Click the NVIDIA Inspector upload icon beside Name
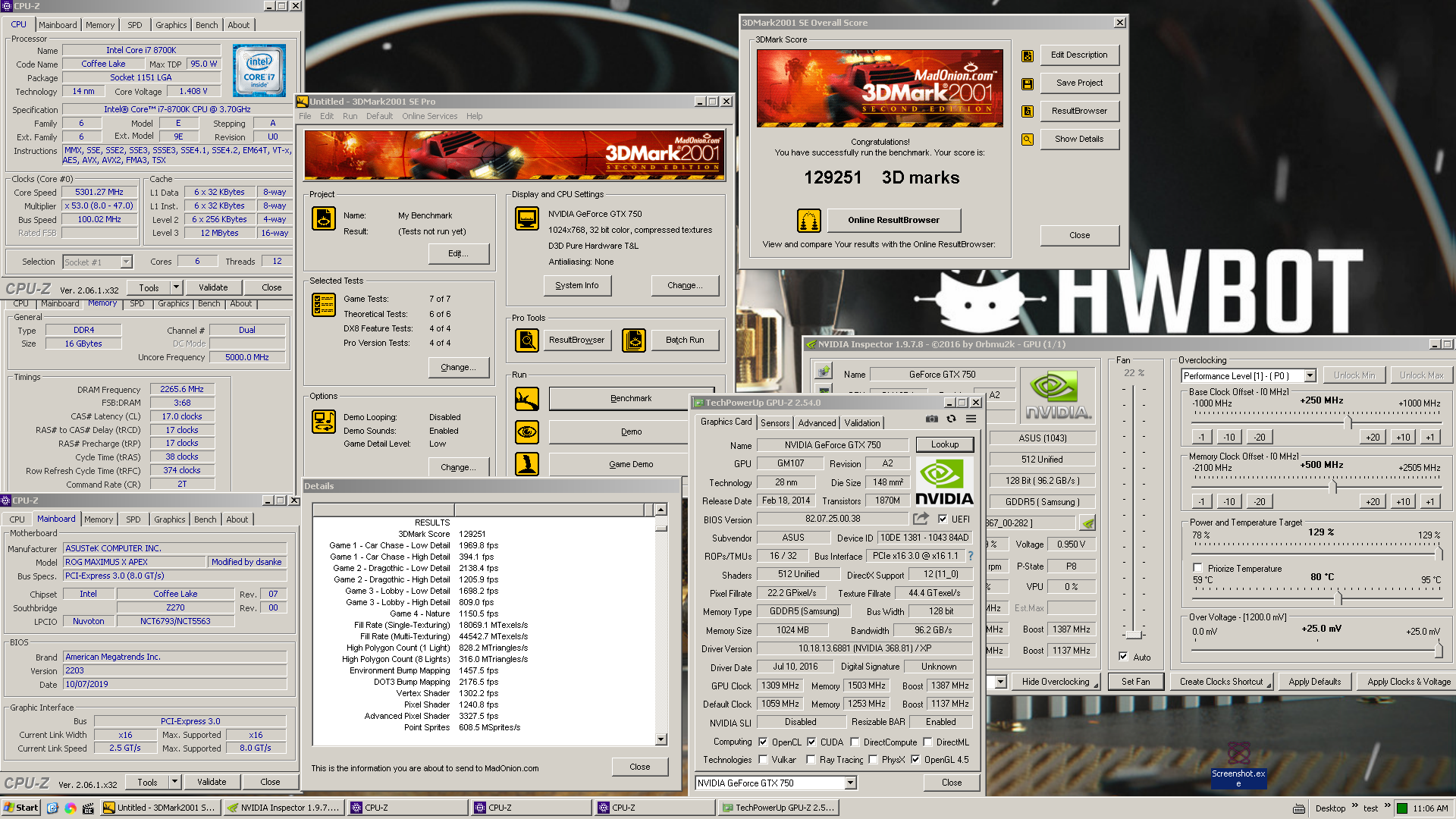The width and height of the screenshot is (1456, 819). (x=824, y=372)
